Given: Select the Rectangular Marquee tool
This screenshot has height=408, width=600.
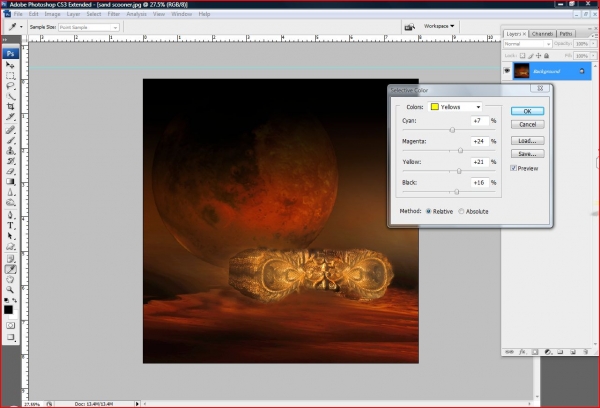Looking at the screenshot, I should (10, 76).
